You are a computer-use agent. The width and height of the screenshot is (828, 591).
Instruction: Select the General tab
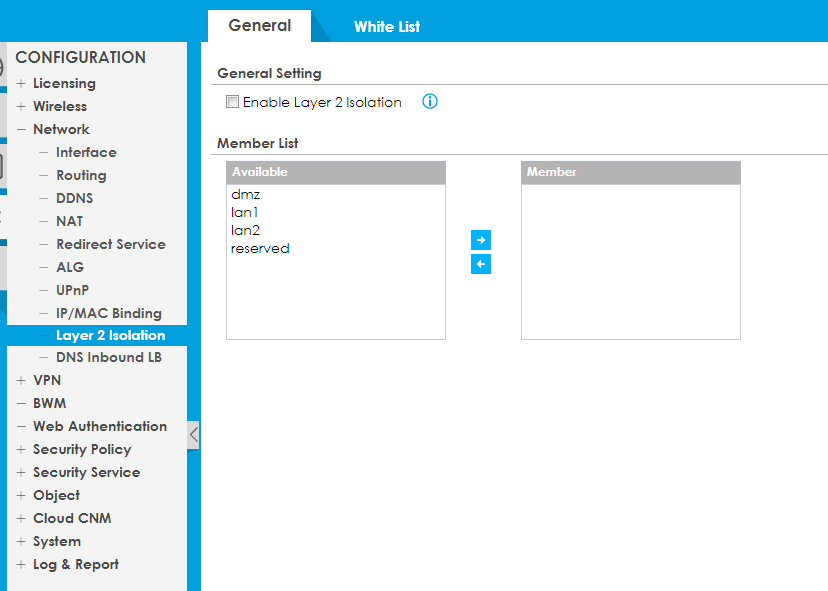pos(259,26)
